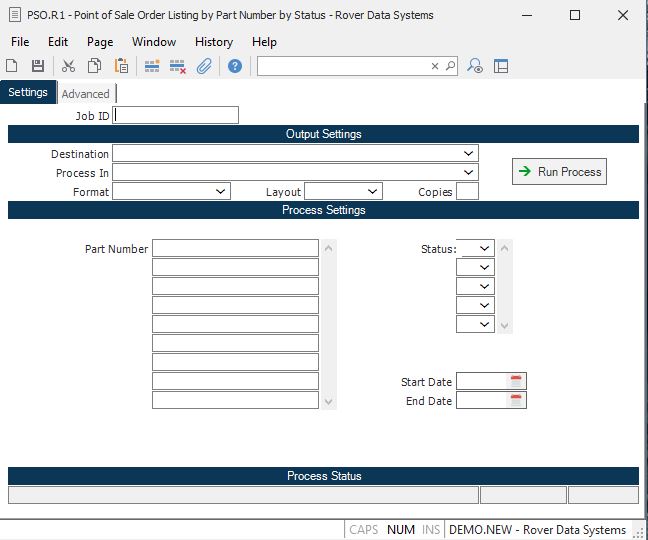
Task: Click the Cut scissors icon
Action: click(x=68, y=66)
